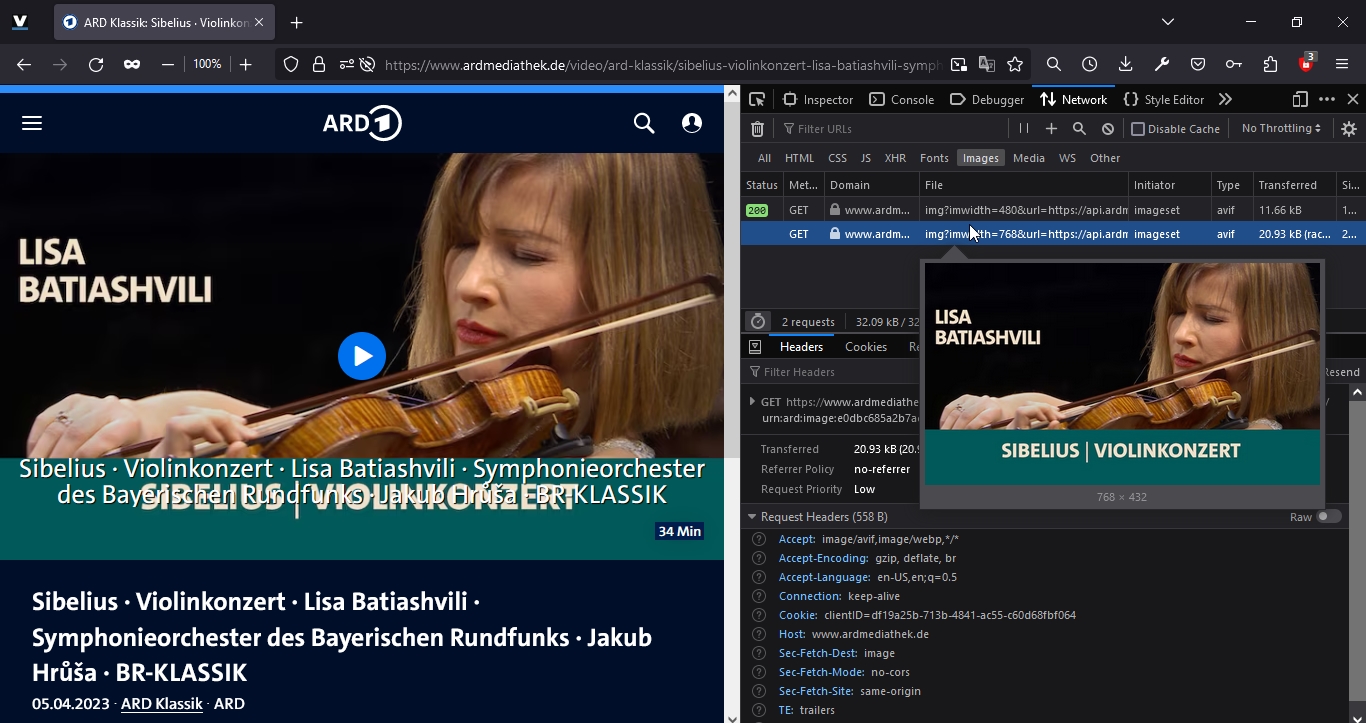This screenshot has height=723, width=1366.
Task: Toggle Raw request headers switch
Action: coord(1328,517)
